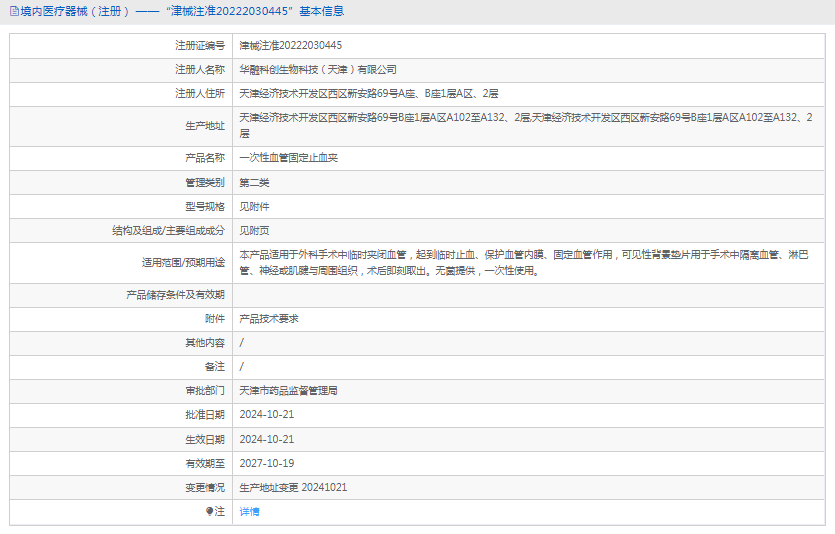
Task: Select the page title 境内医疗器械（注册）
Action: (x=75, y=11)
